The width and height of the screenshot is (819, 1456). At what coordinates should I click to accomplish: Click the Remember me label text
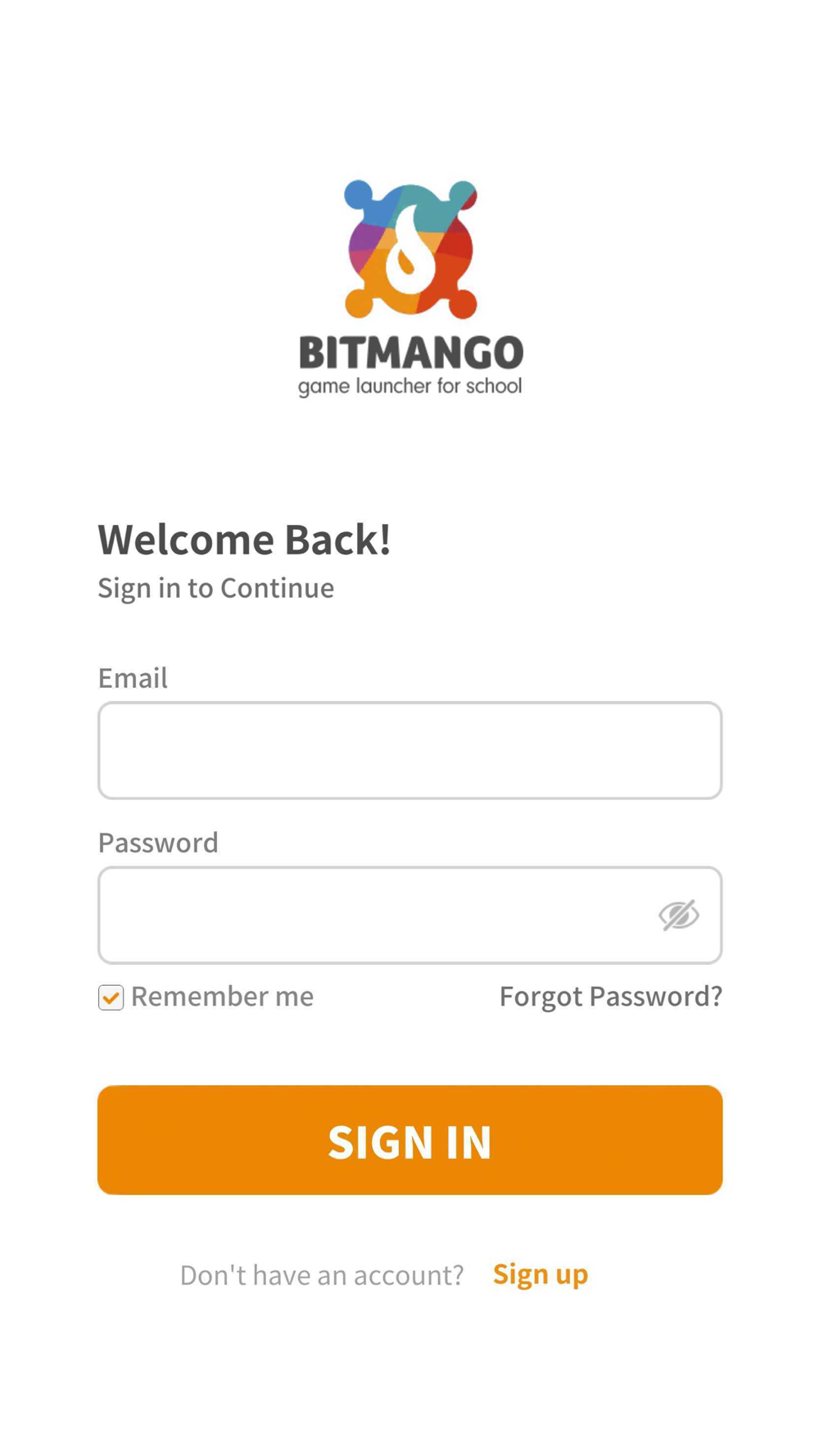(x=222, y=997)
